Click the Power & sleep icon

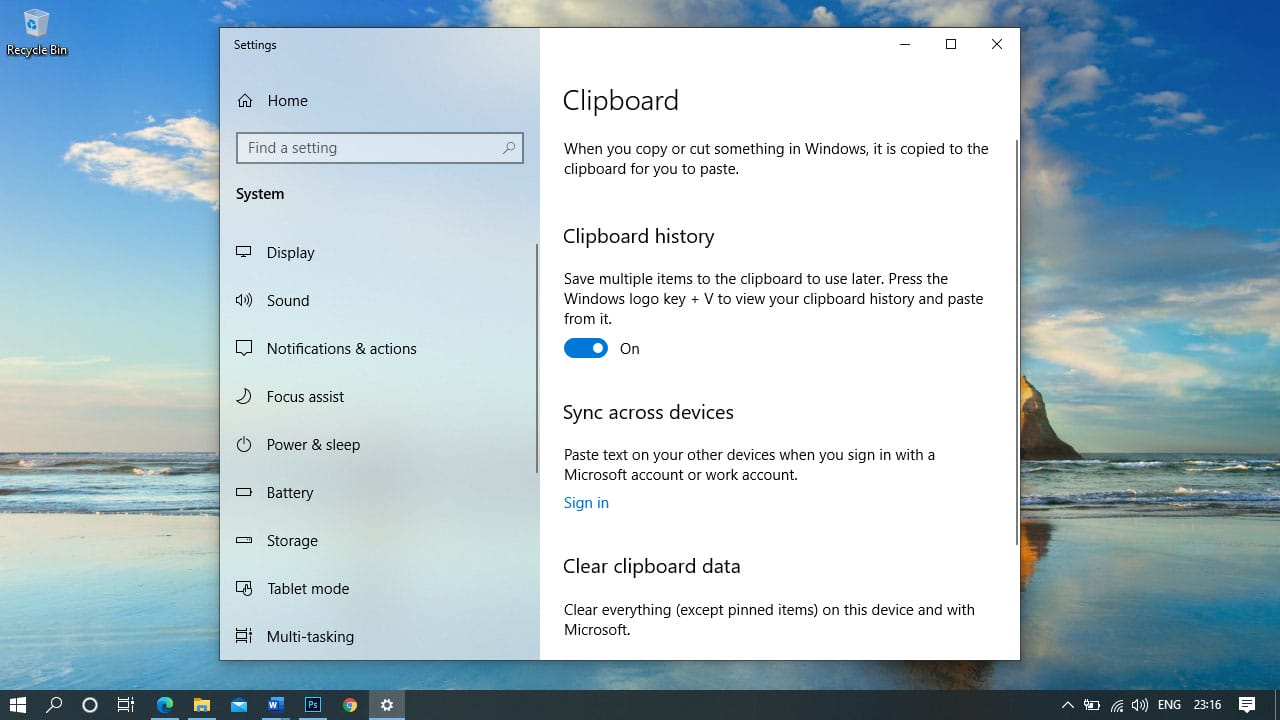coord(244,444)
